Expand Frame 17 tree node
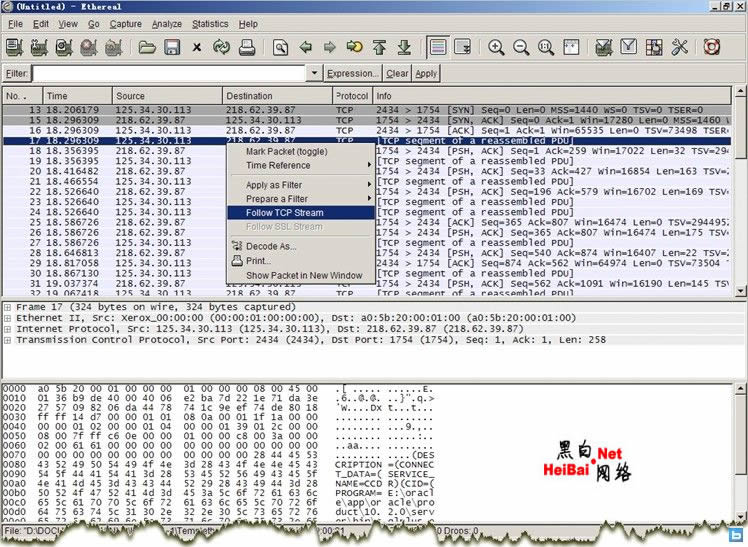 click(7, 307)
